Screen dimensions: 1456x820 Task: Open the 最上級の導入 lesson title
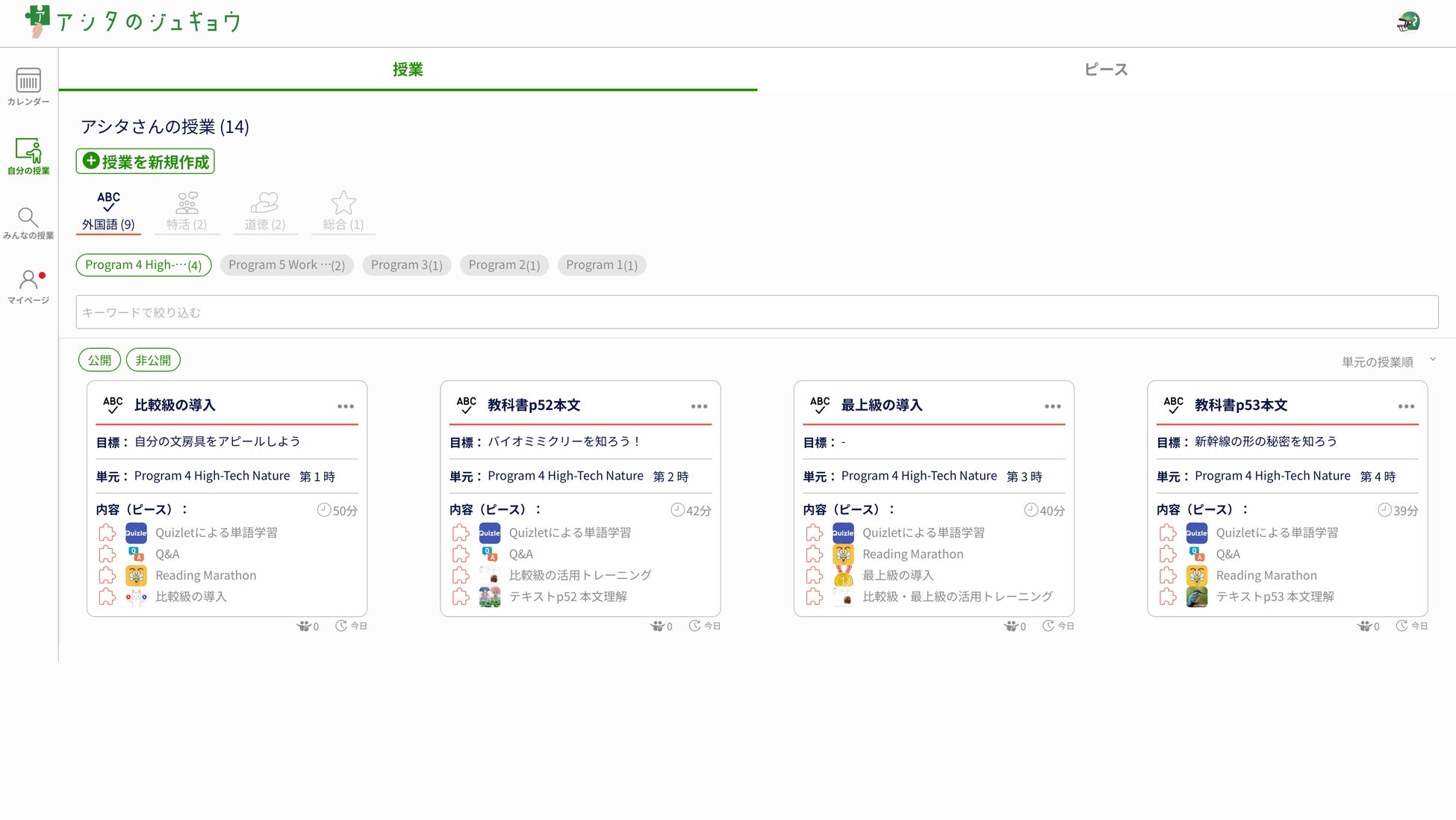click(x=882, y=405)
